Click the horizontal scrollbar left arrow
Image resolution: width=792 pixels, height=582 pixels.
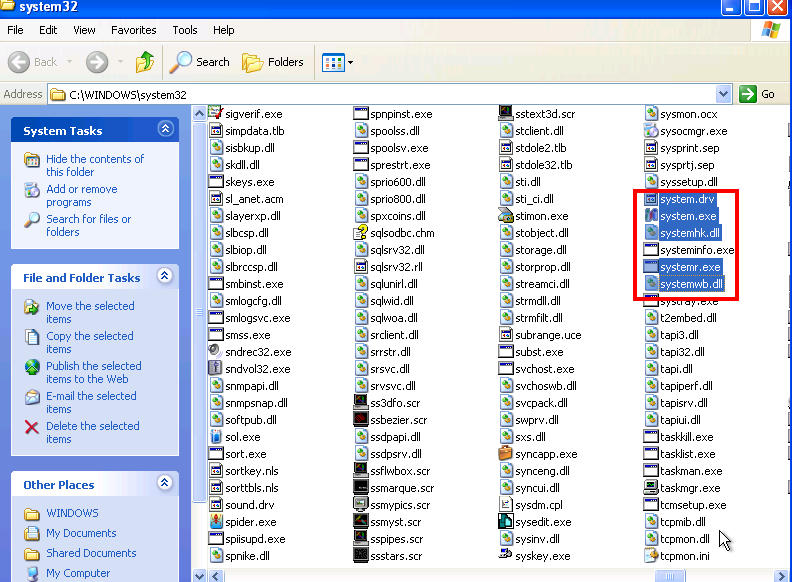tap(216, 576)
